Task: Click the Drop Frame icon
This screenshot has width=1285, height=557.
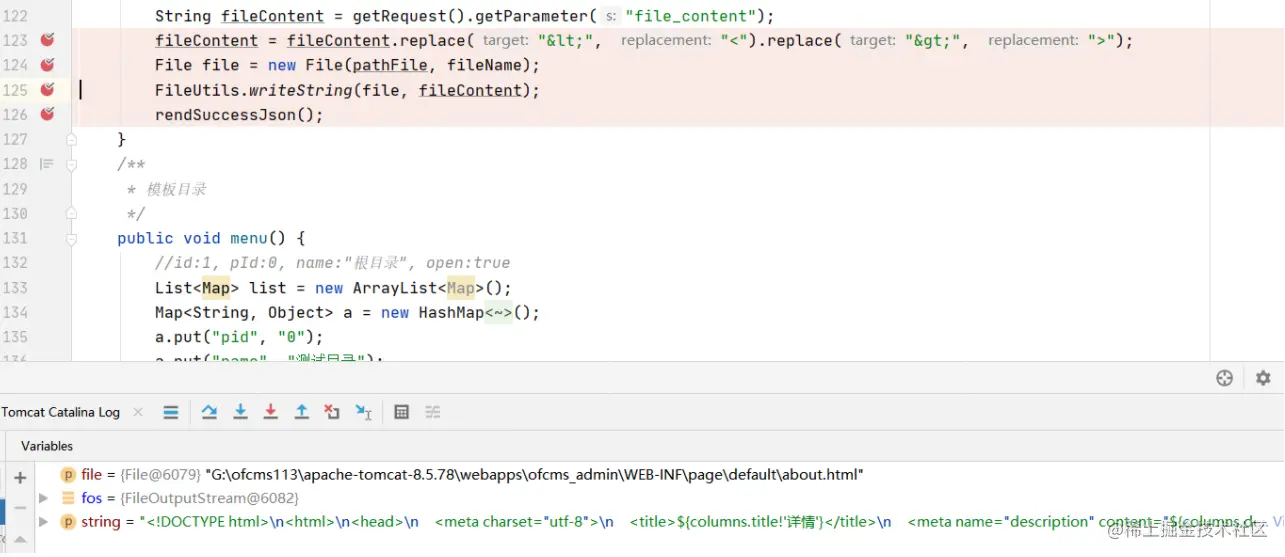Action: [332, 412]
